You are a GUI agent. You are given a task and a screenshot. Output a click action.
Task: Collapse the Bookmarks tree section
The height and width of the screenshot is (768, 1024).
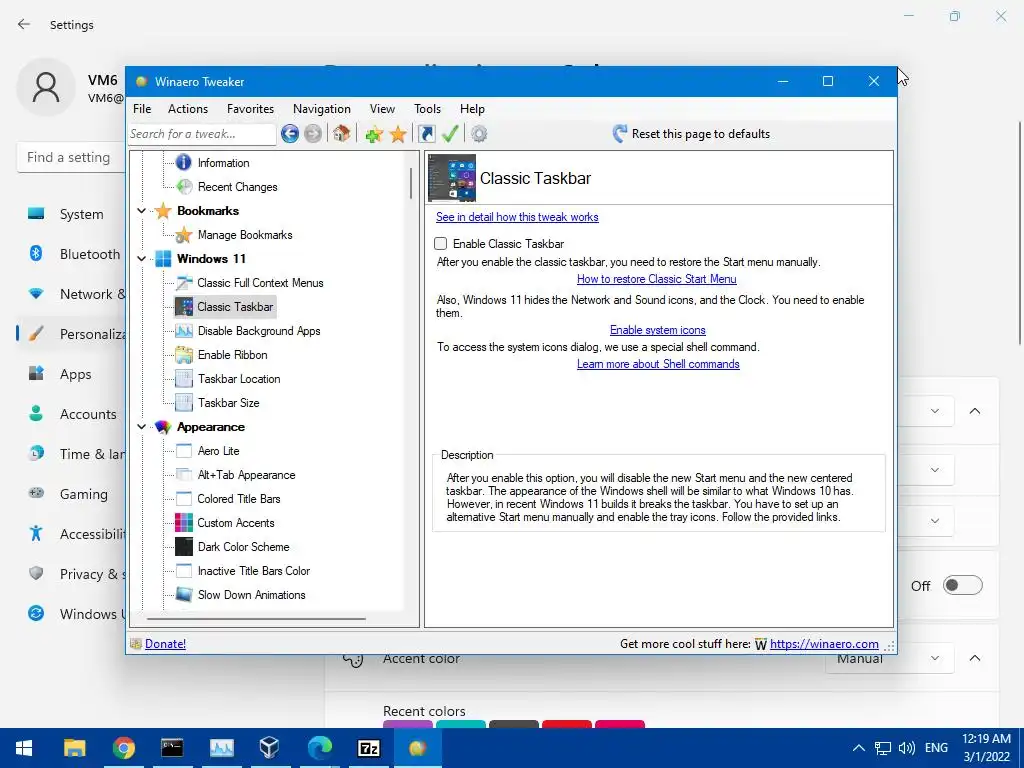(x=141, y=211)
